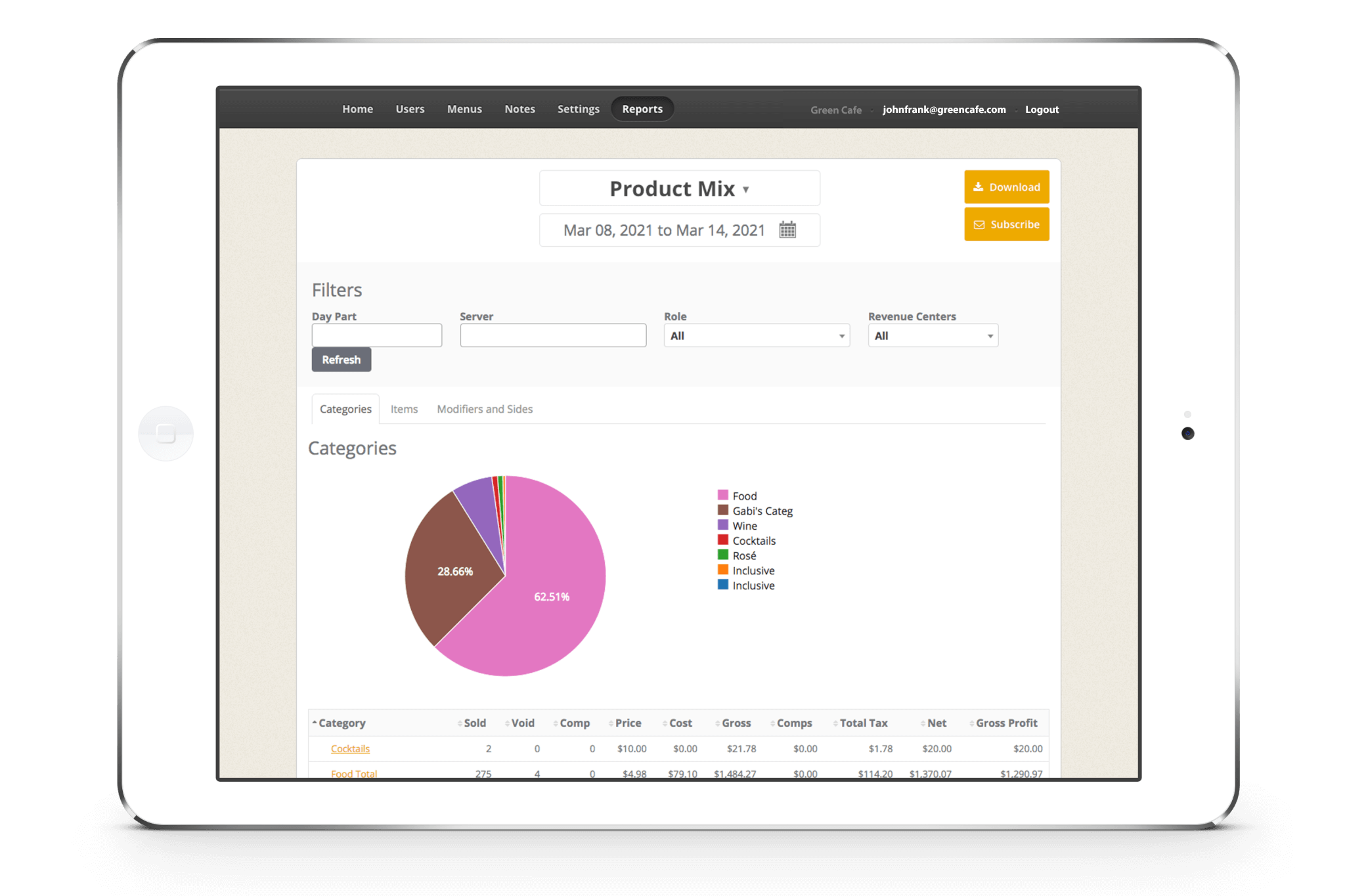Sort table by Gross Profit column
This screenshot has width=1345, height=896.
(1006, 723)
